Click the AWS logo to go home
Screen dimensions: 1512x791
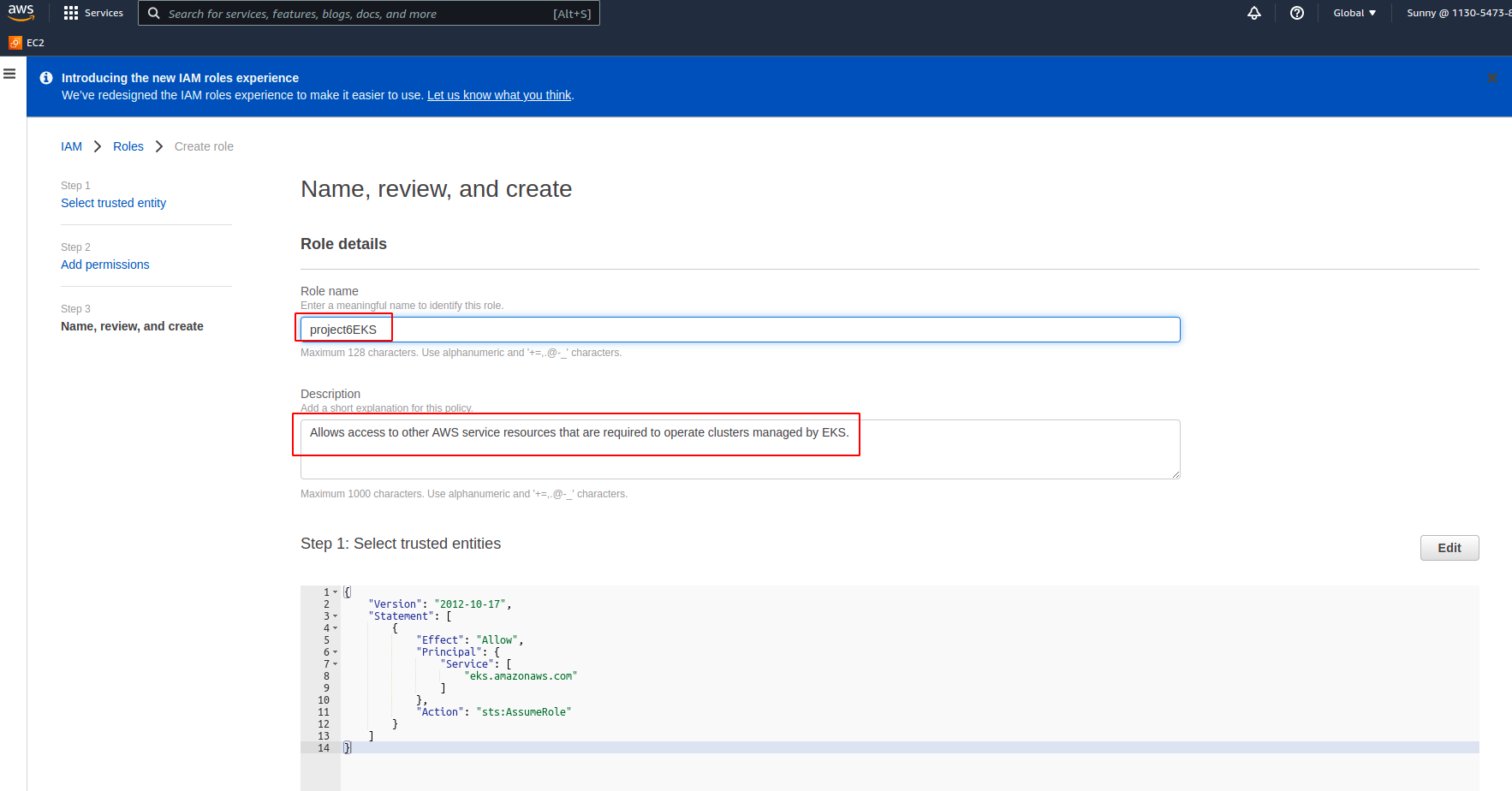coord(21,12)
